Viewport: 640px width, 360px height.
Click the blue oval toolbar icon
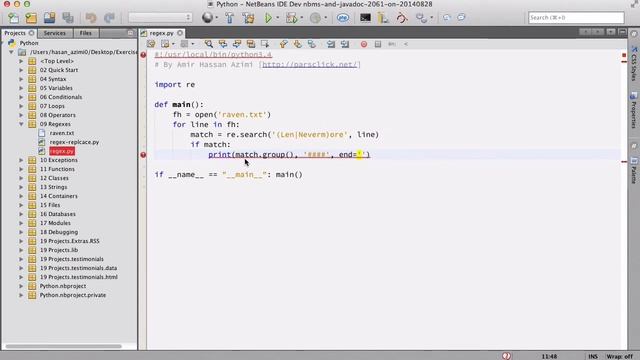[343, 18]
